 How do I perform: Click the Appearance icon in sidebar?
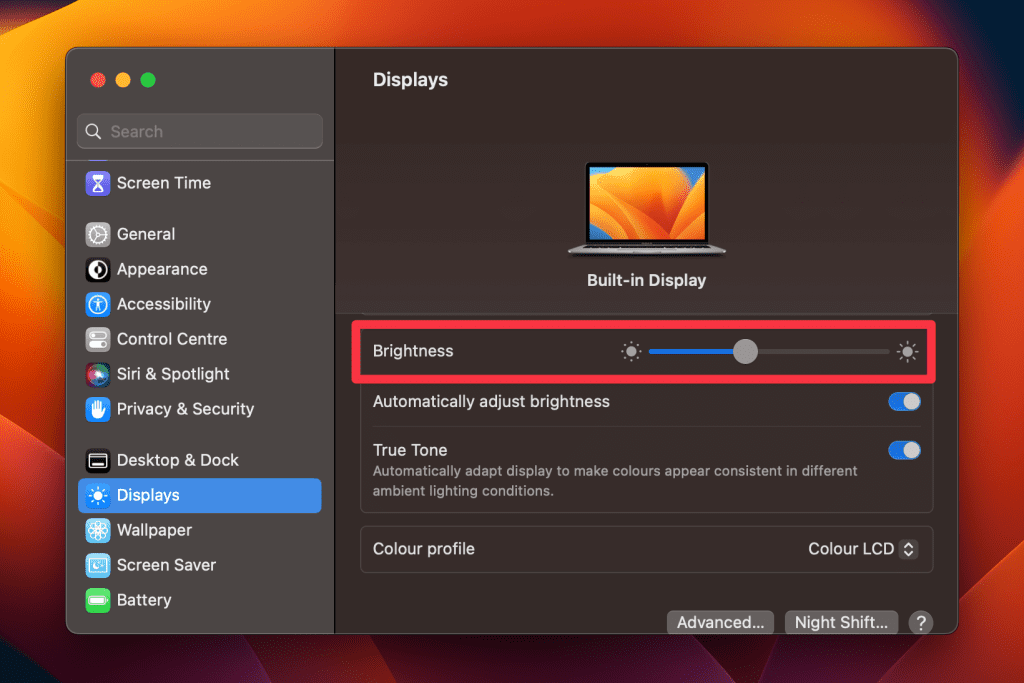(97, 269)
